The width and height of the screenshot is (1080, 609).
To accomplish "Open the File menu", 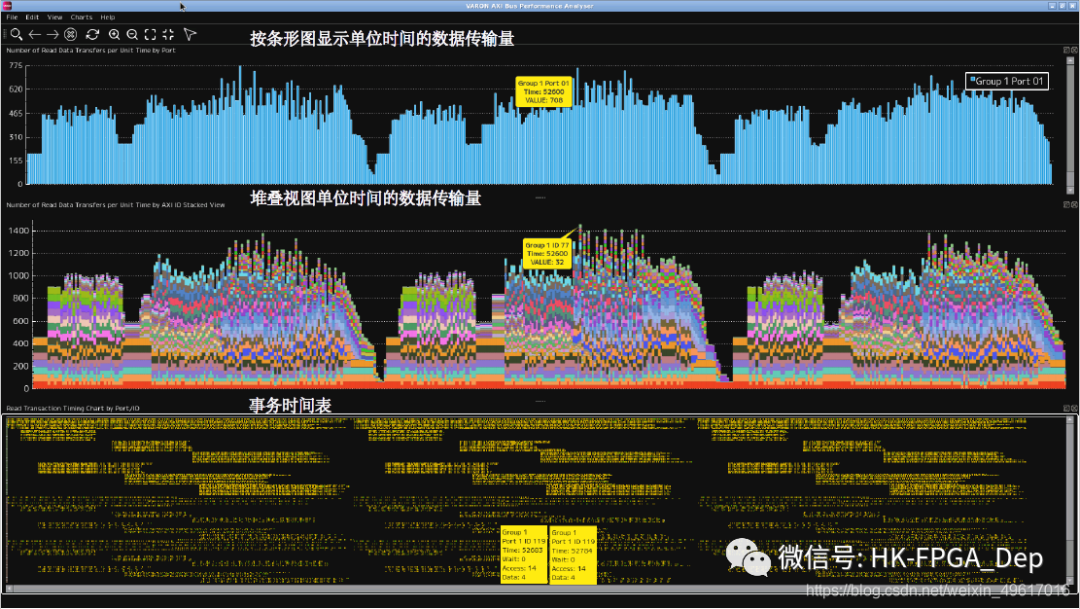I will point(12,17).
